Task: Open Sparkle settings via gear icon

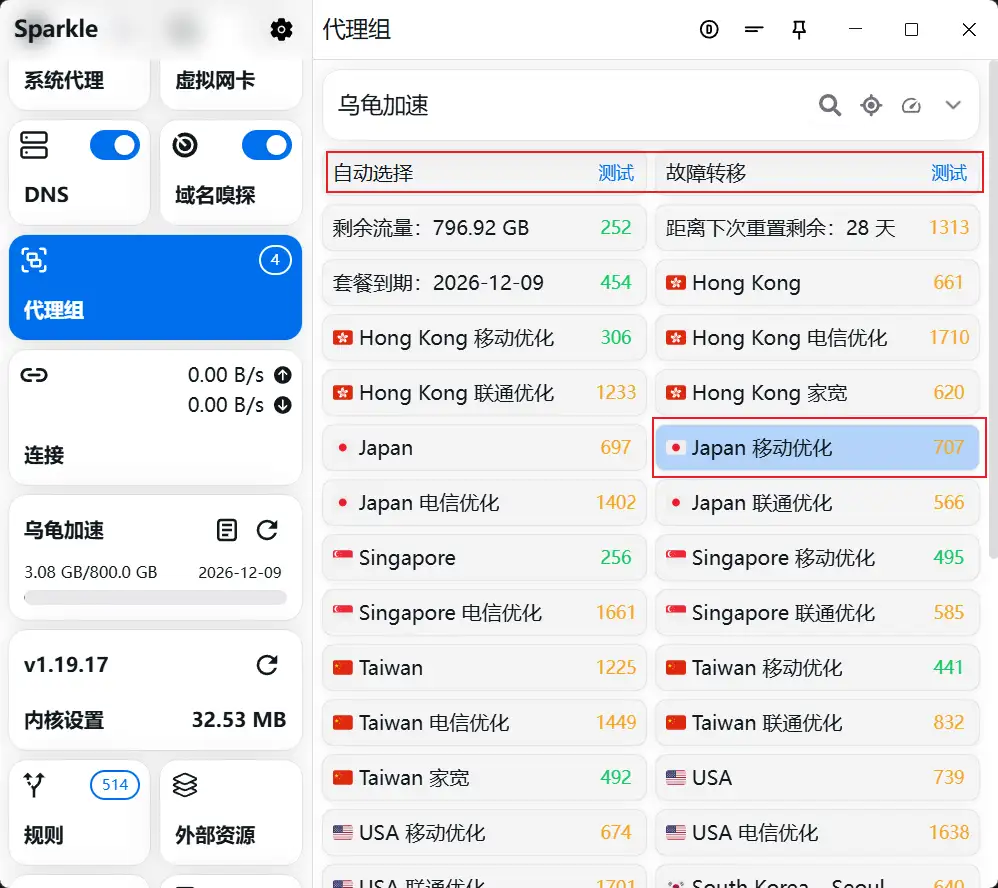Action: tap(282, 30)
